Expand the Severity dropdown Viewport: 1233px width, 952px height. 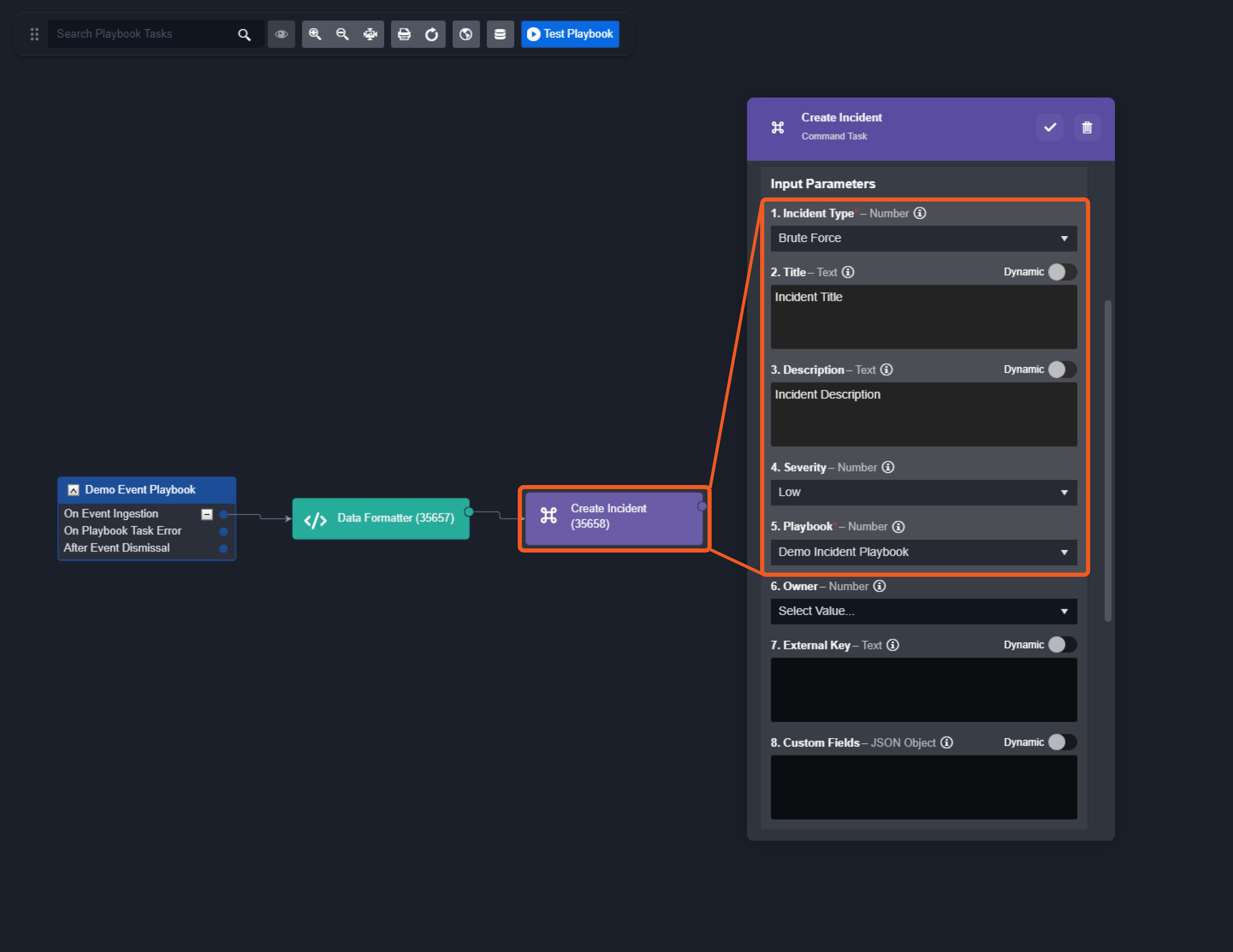[923, 492]
